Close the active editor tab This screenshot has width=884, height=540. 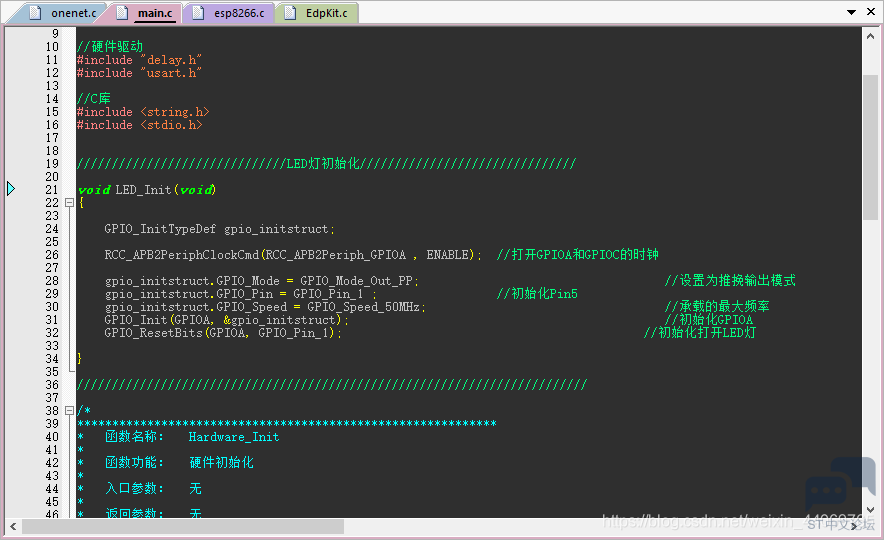[870, 12]
